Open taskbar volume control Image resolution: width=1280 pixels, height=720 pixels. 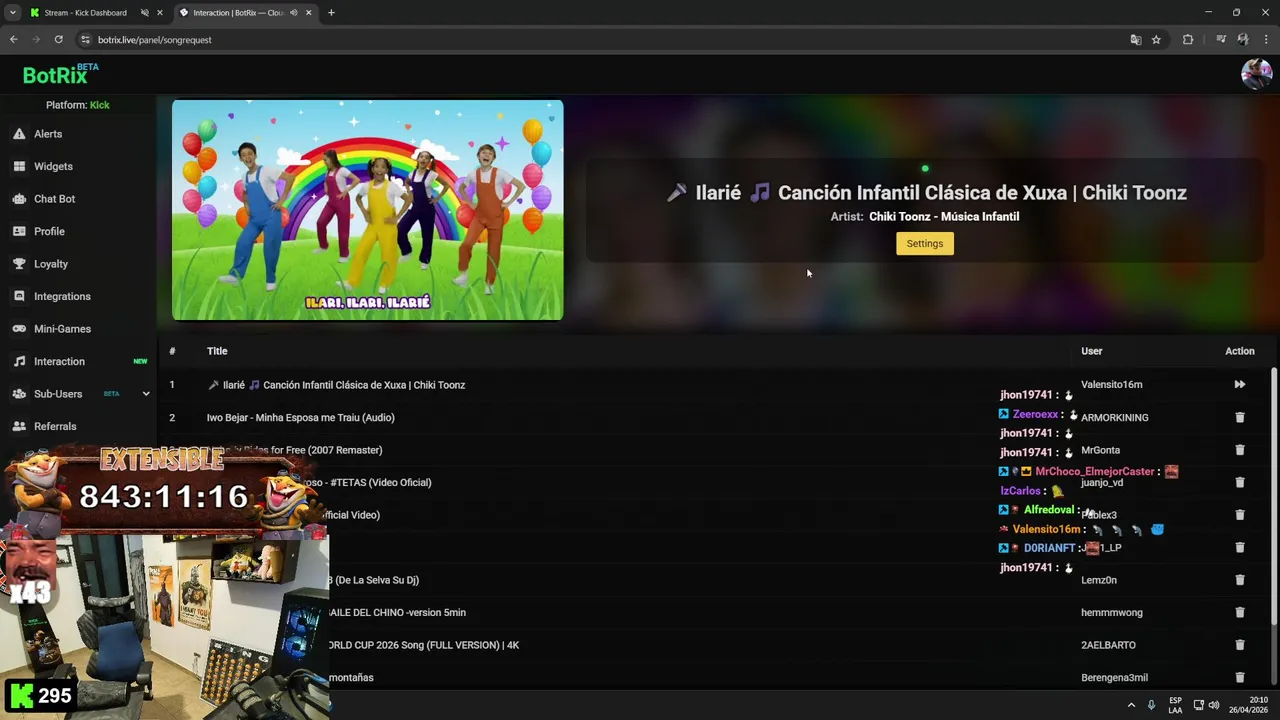click(1214, 705)
